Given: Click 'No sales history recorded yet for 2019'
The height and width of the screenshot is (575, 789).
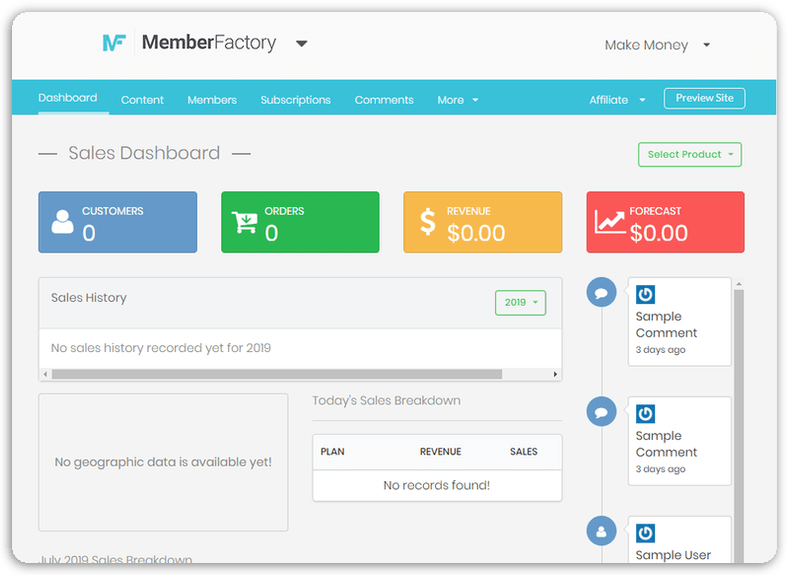Looking at the screenshot, I should (161, 348).
